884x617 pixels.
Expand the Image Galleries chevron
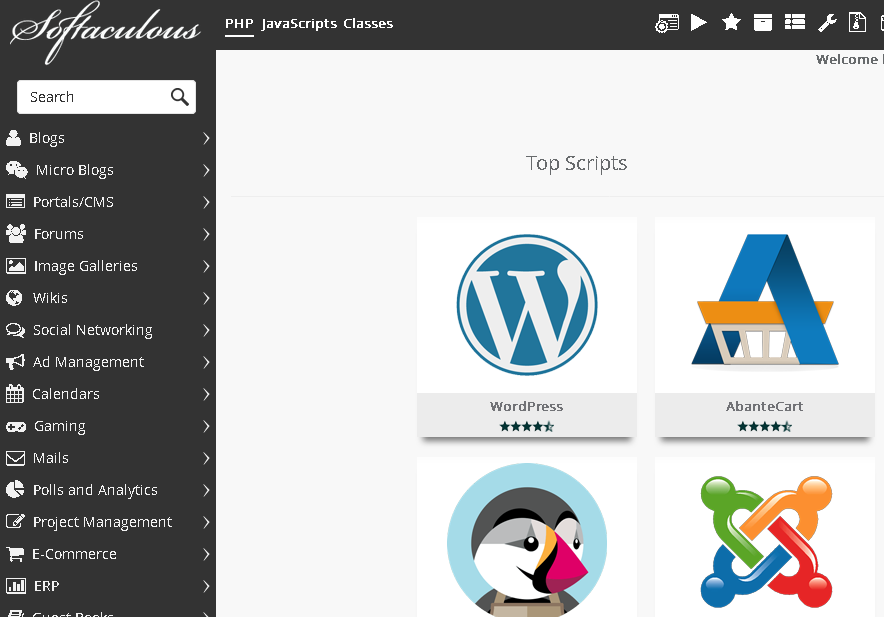(x=206, y=266)
